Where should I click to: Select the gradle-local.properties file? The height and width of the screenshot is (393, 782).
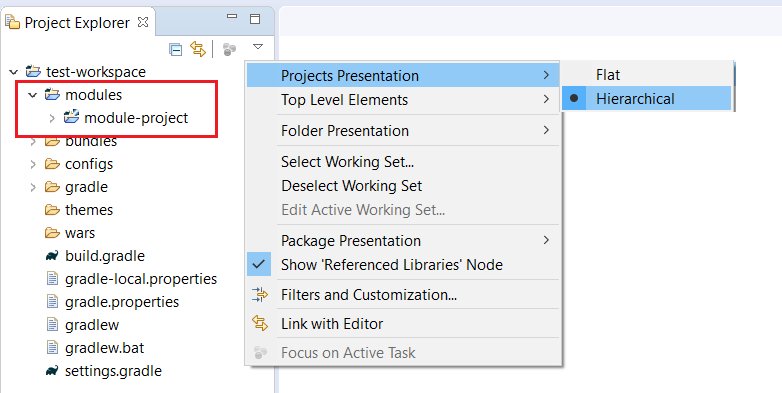click(141, 279)
